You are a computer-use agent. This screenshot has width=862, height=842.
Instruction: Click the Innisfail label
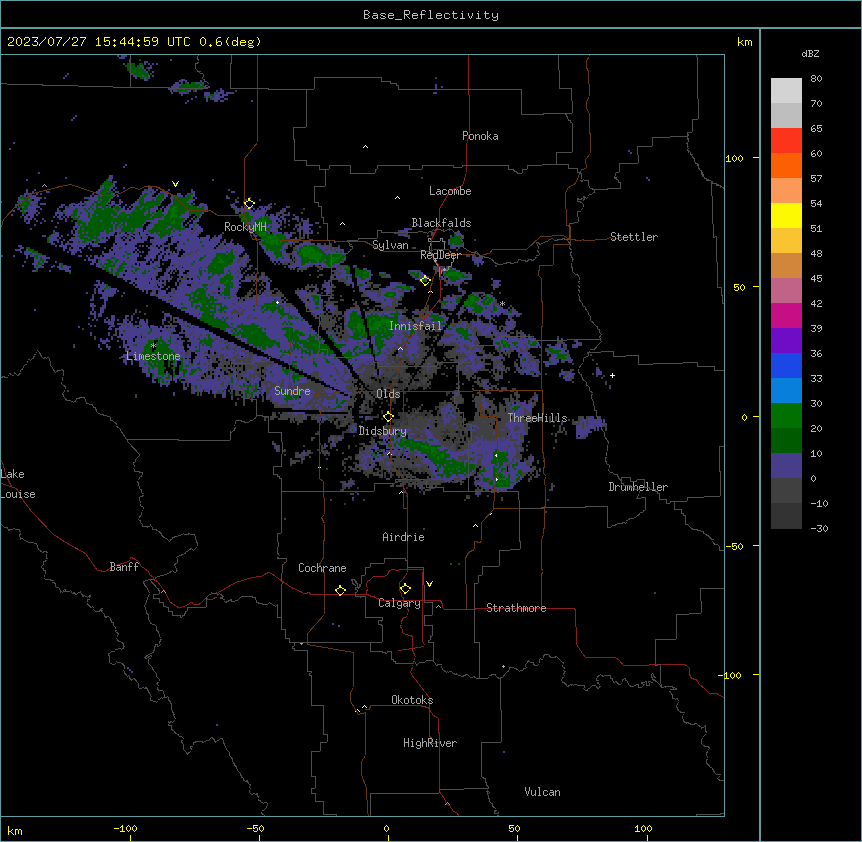415,326
